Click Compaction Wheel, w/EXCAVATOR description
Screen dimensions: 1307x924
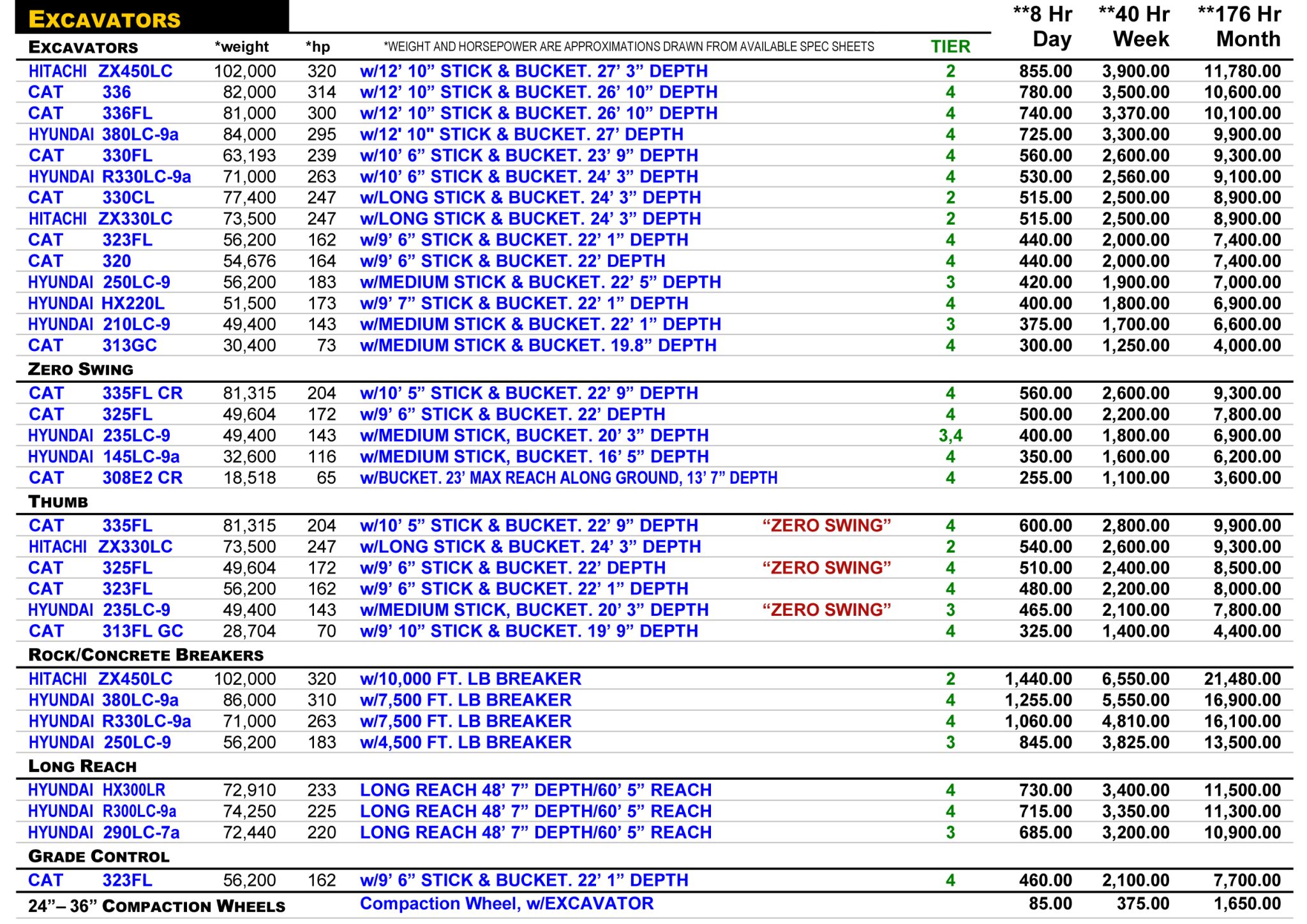tap(506, 904)
